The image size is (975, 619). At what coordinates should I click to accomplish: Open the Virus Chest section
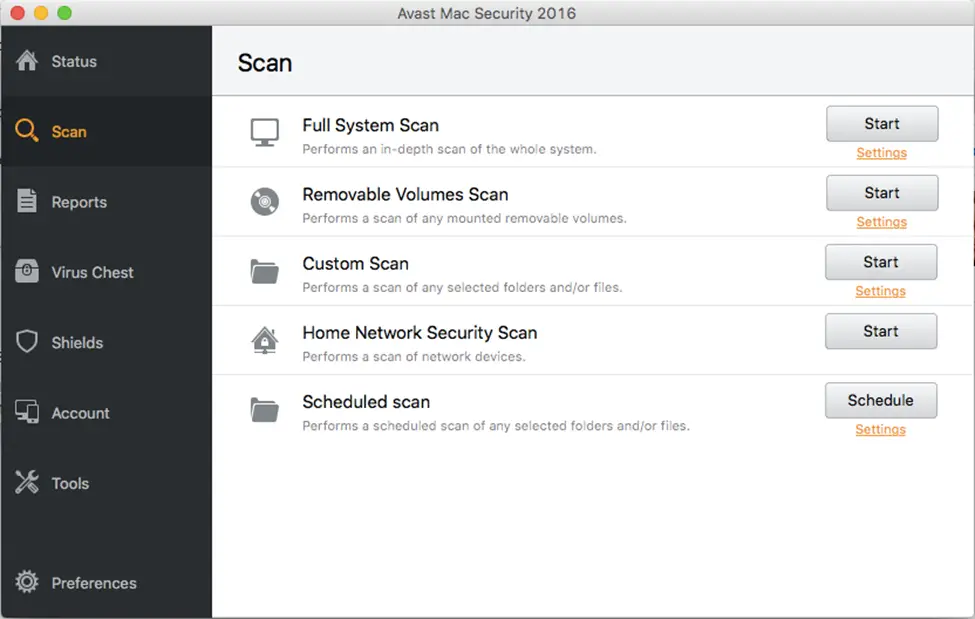coord(106,272)
